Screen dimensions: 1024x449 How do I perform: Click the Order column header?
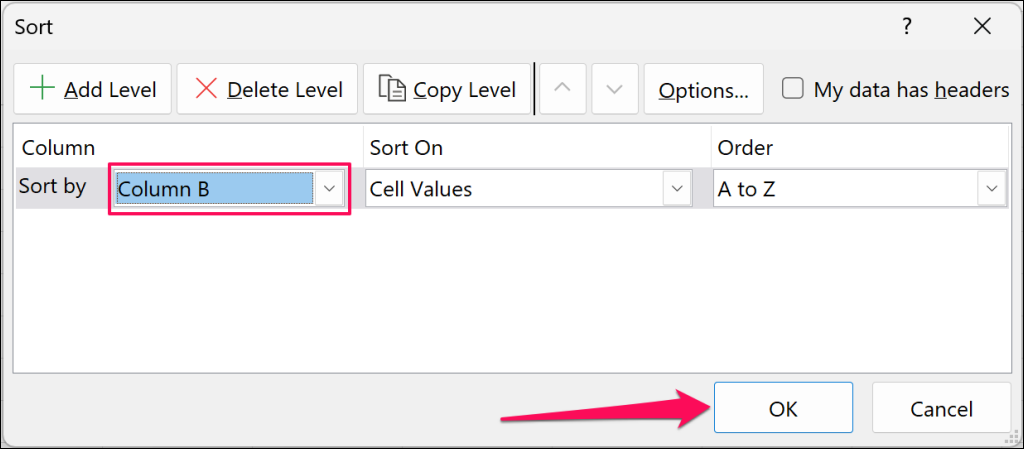(745, 148)
